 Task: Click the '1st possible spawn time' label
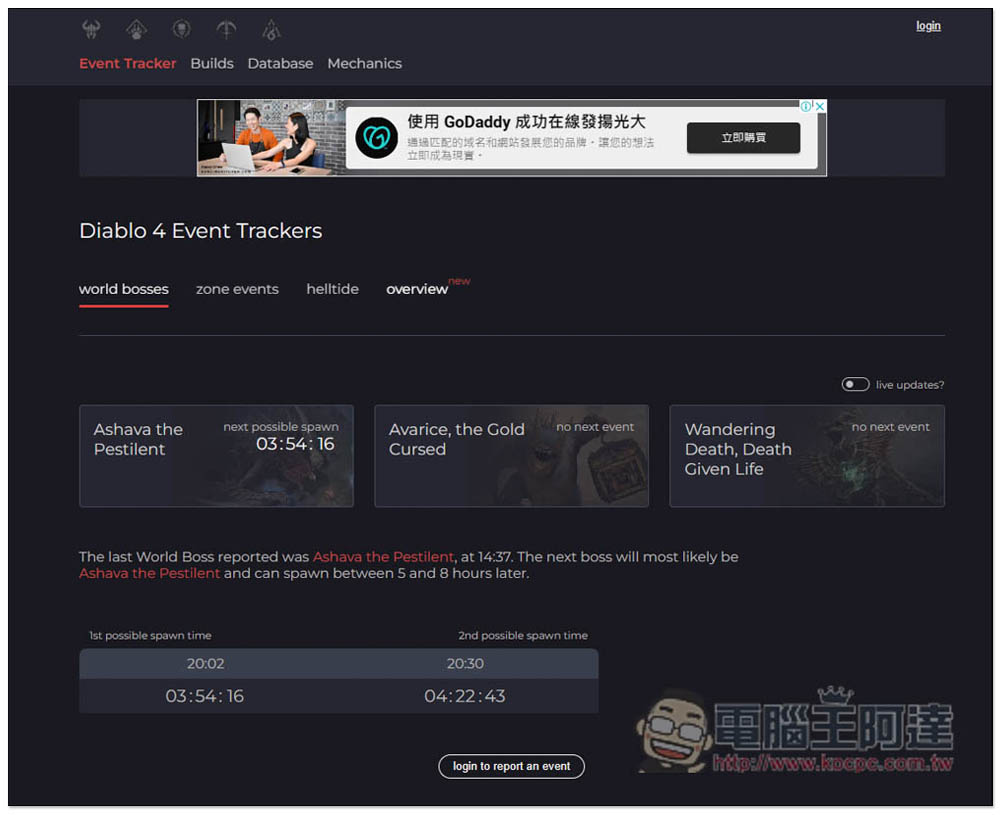150,636
